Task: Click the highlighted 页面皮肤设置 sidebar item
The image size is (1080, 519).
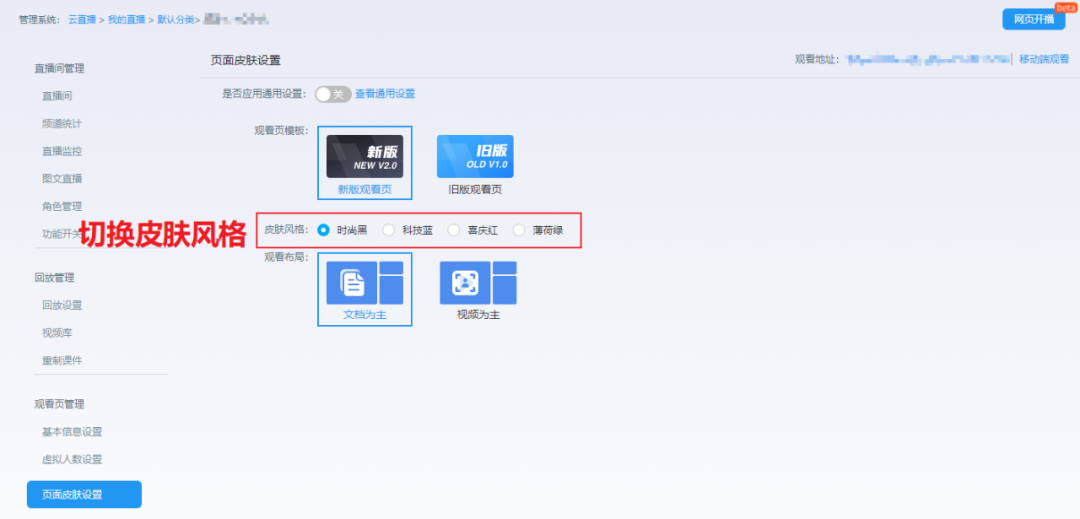Action: (x=84, y=495)
